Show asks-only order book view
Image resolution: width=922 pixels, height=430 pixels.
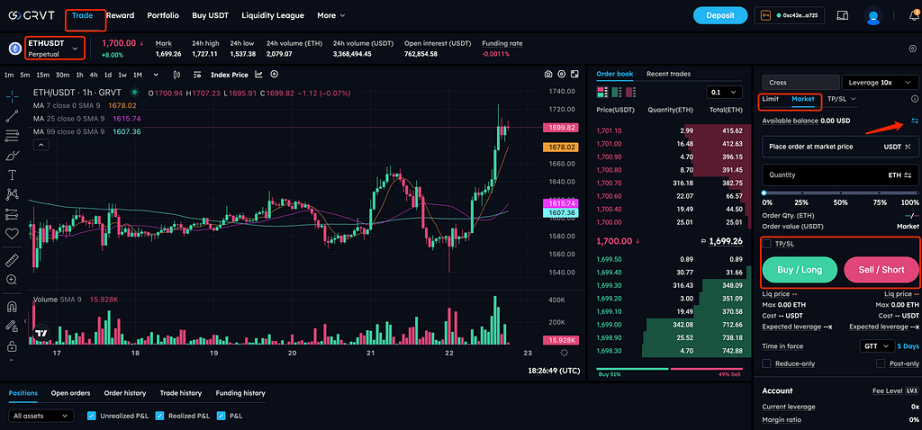coord(630,92)
